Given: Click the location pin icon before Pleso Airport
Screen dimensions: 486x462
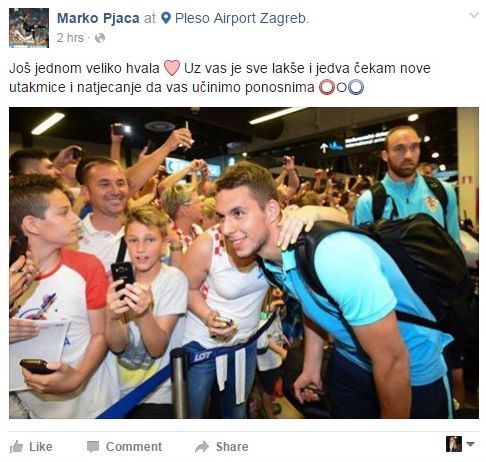Looking at the screenshot, I should point(166,18).
